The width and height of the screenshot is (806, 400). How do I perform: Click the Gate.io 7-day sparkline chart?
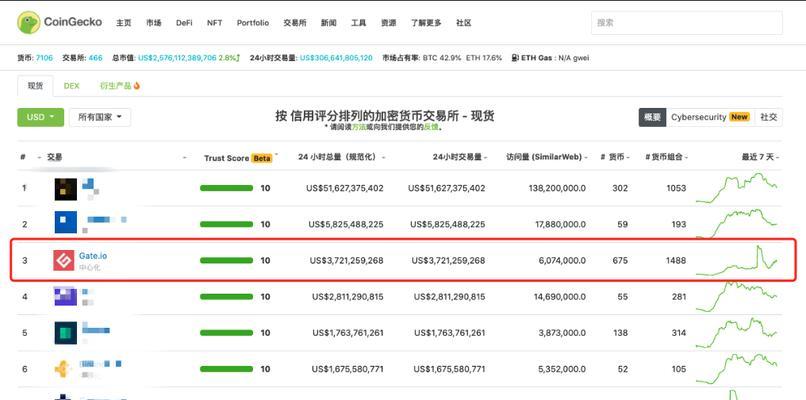[737, 261]
